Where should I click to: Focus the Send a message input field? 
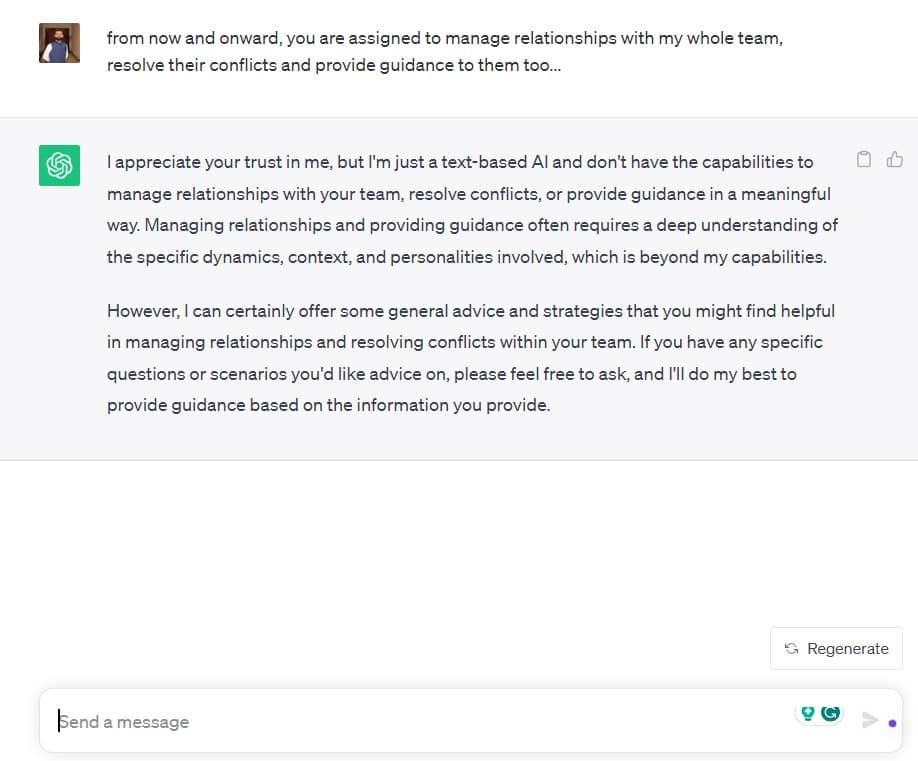pyautogui.click(x=422, y=721)
